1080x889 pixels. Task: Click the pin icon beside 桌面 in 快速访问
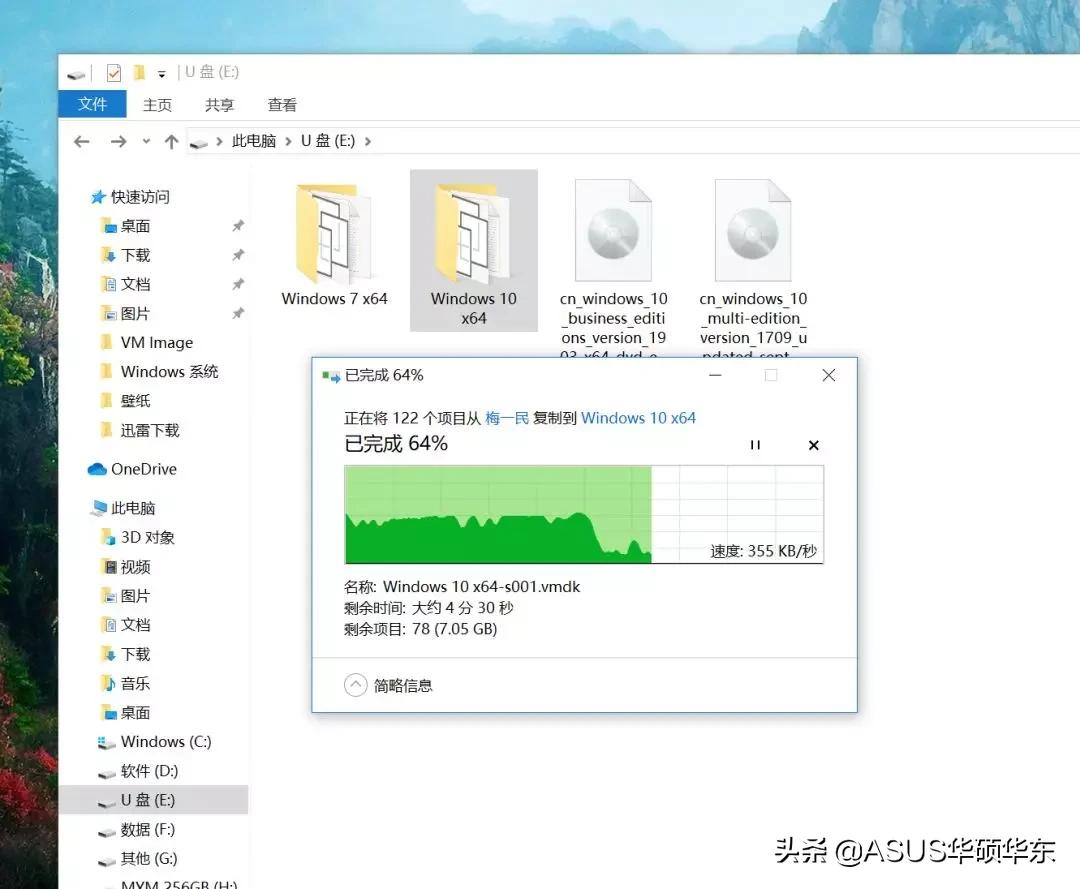click(238, 226)
